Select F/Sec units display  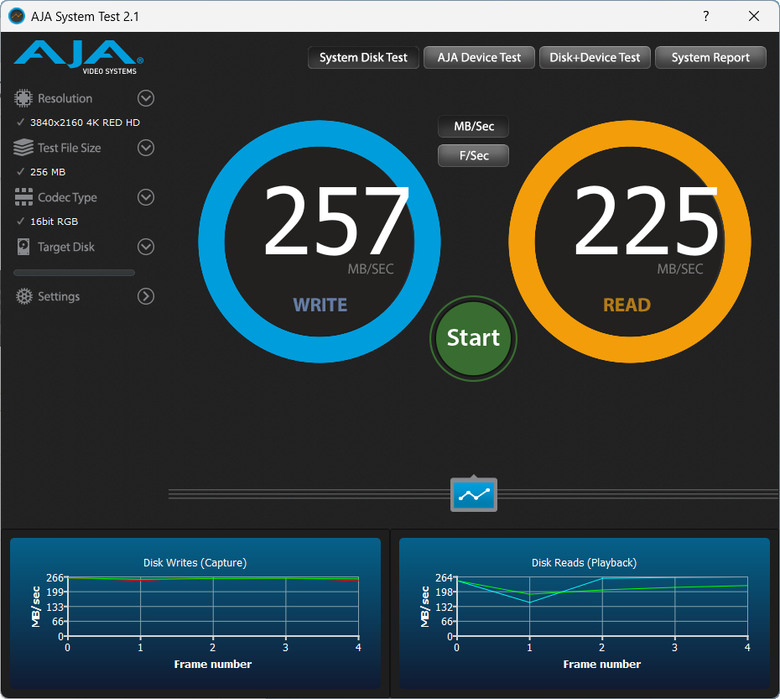(x=474, y=156)
